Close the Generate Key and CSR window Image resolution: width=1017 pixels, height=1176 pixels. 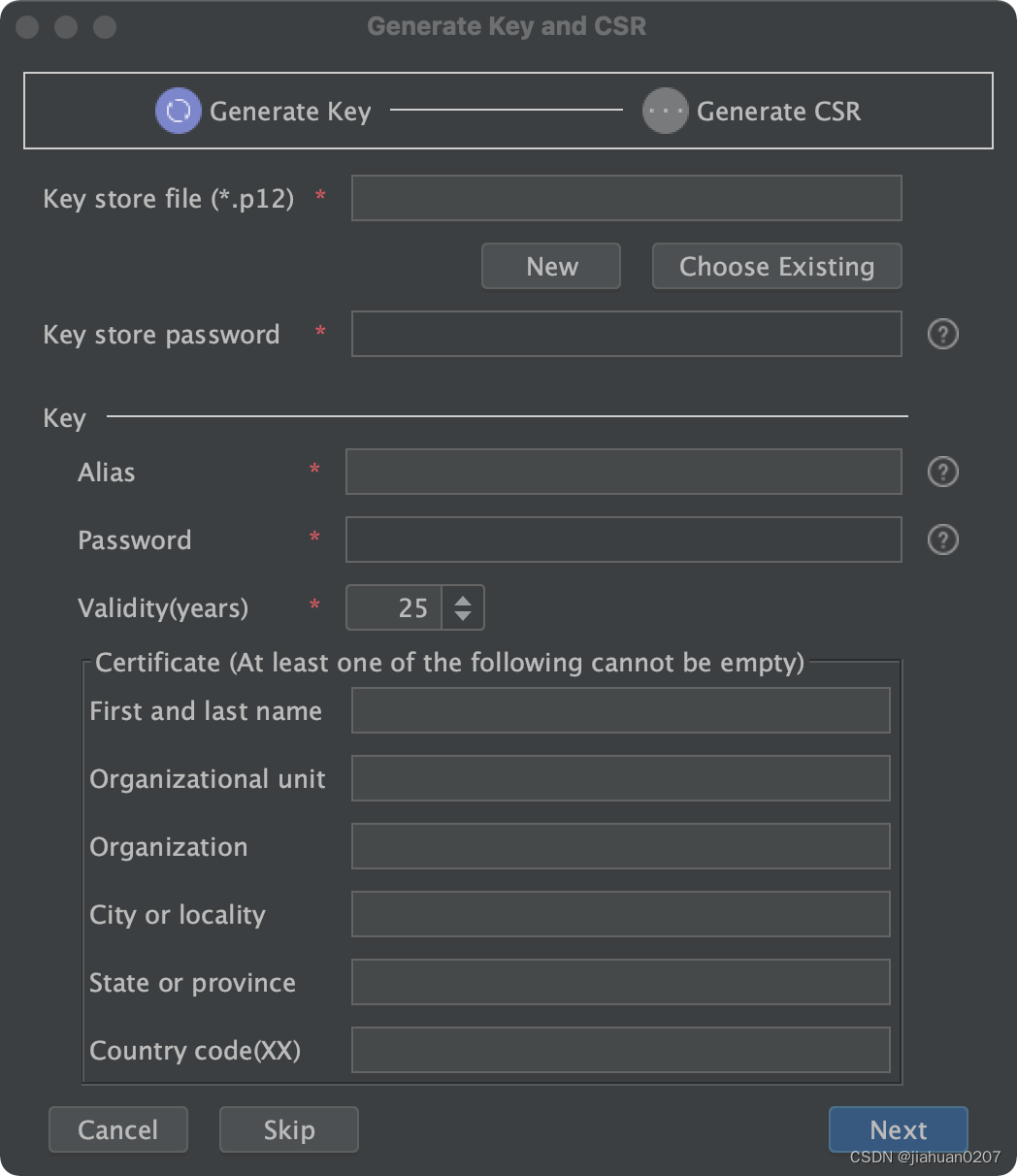click(27, 26)
